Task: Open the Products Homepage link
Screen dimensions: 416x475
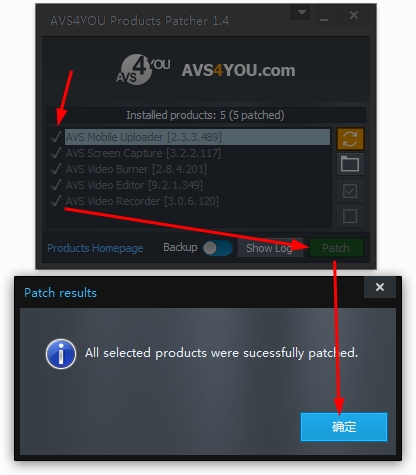Action: click(x=95, y=248)
